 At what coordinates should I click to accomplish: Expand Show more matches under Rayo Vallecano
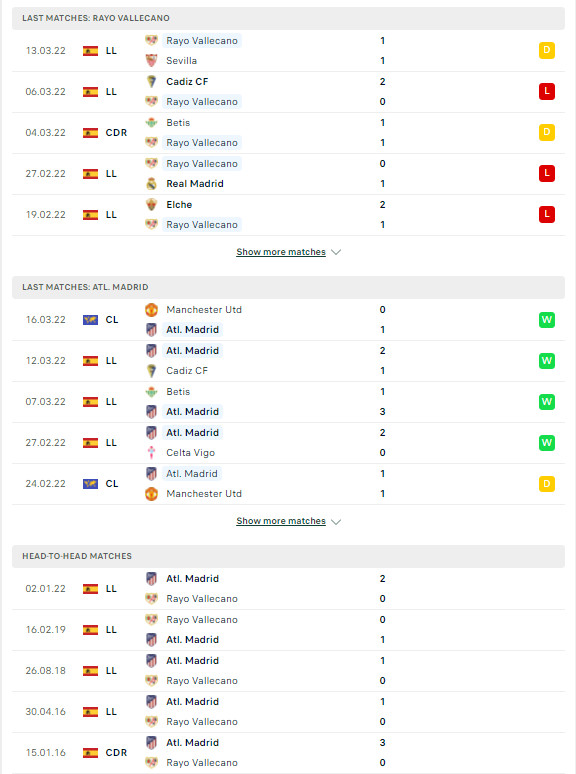281,252
